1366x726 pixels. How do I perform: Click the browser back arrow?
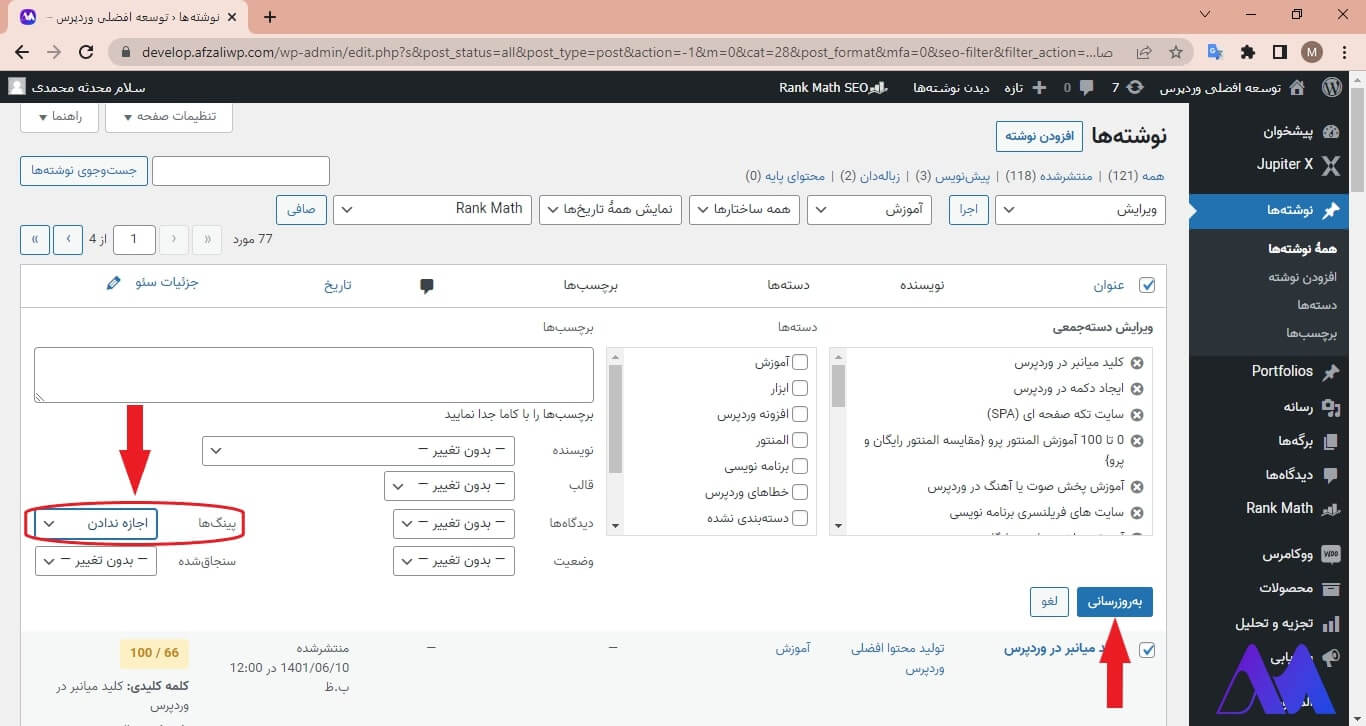(22, 52)
